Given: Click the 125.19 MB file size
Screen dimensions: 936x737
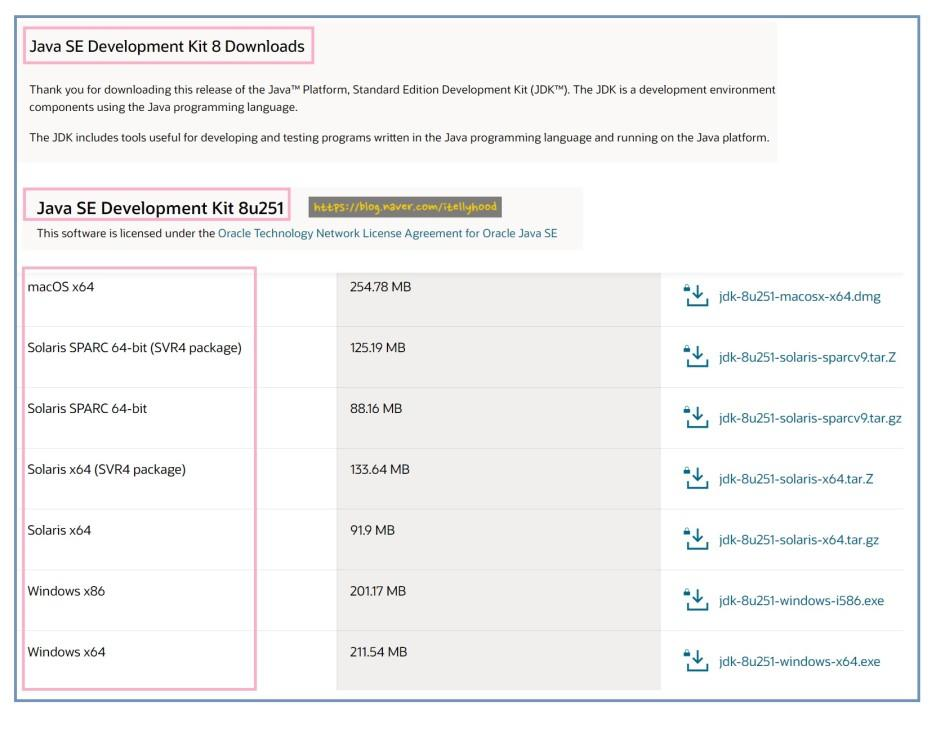Looking at the screenshot, I should tap(377, 348).
